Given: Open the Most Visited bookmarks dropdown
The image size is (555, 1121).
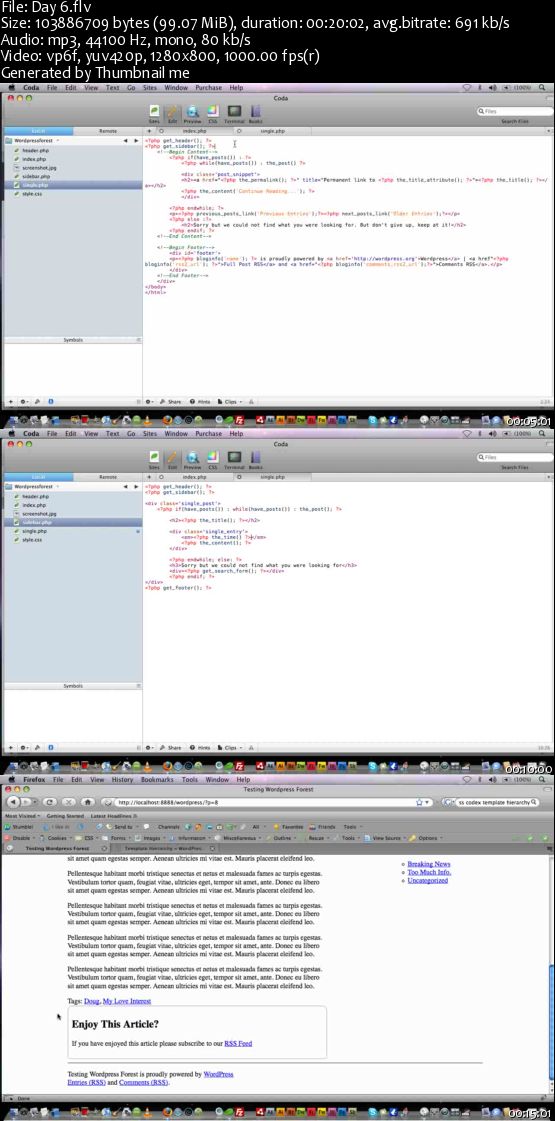Looking at the screenshot, I should [24, 816].
